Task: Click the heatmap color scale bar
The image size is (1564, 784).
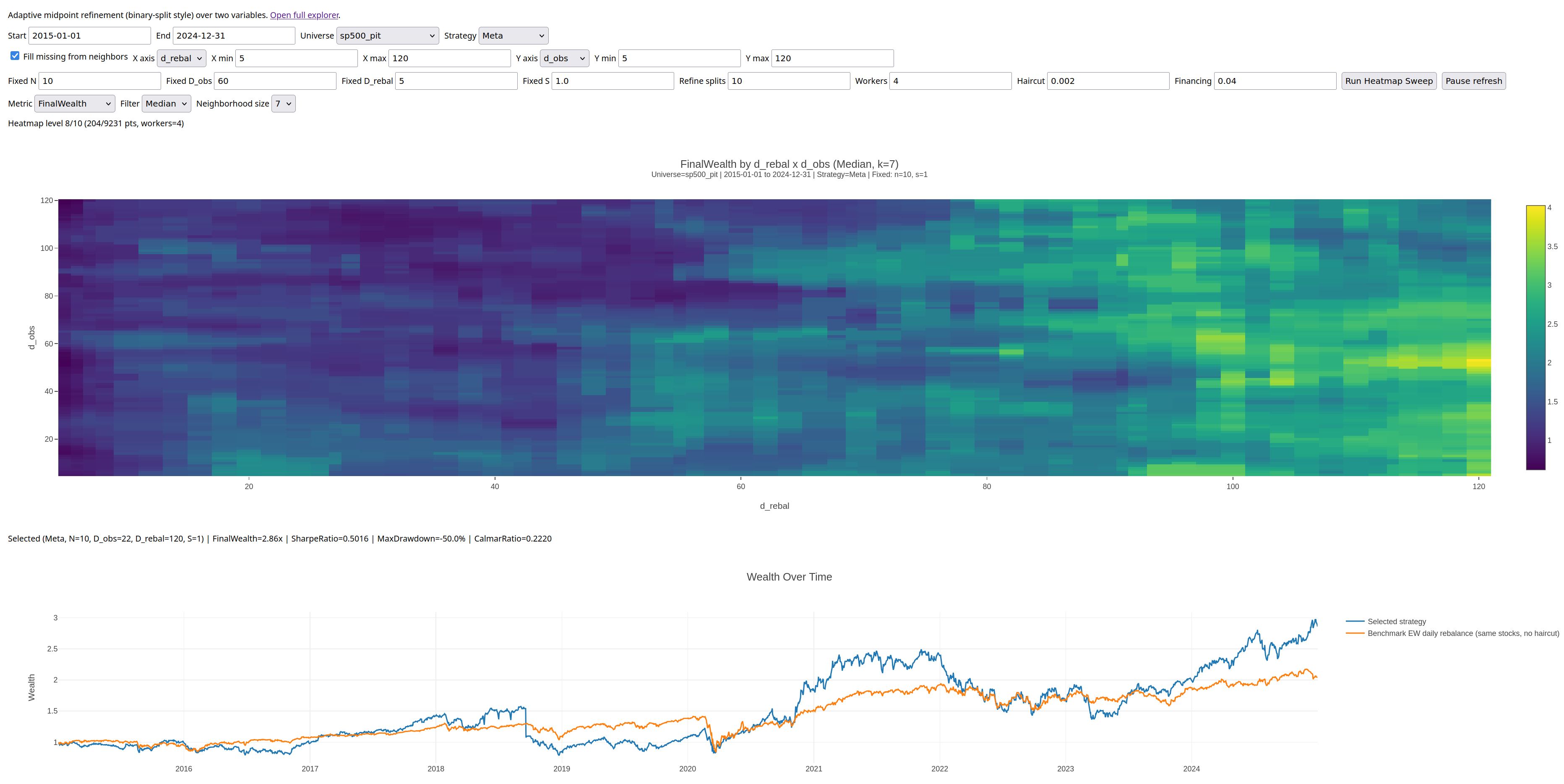Action: (1535, 338)
